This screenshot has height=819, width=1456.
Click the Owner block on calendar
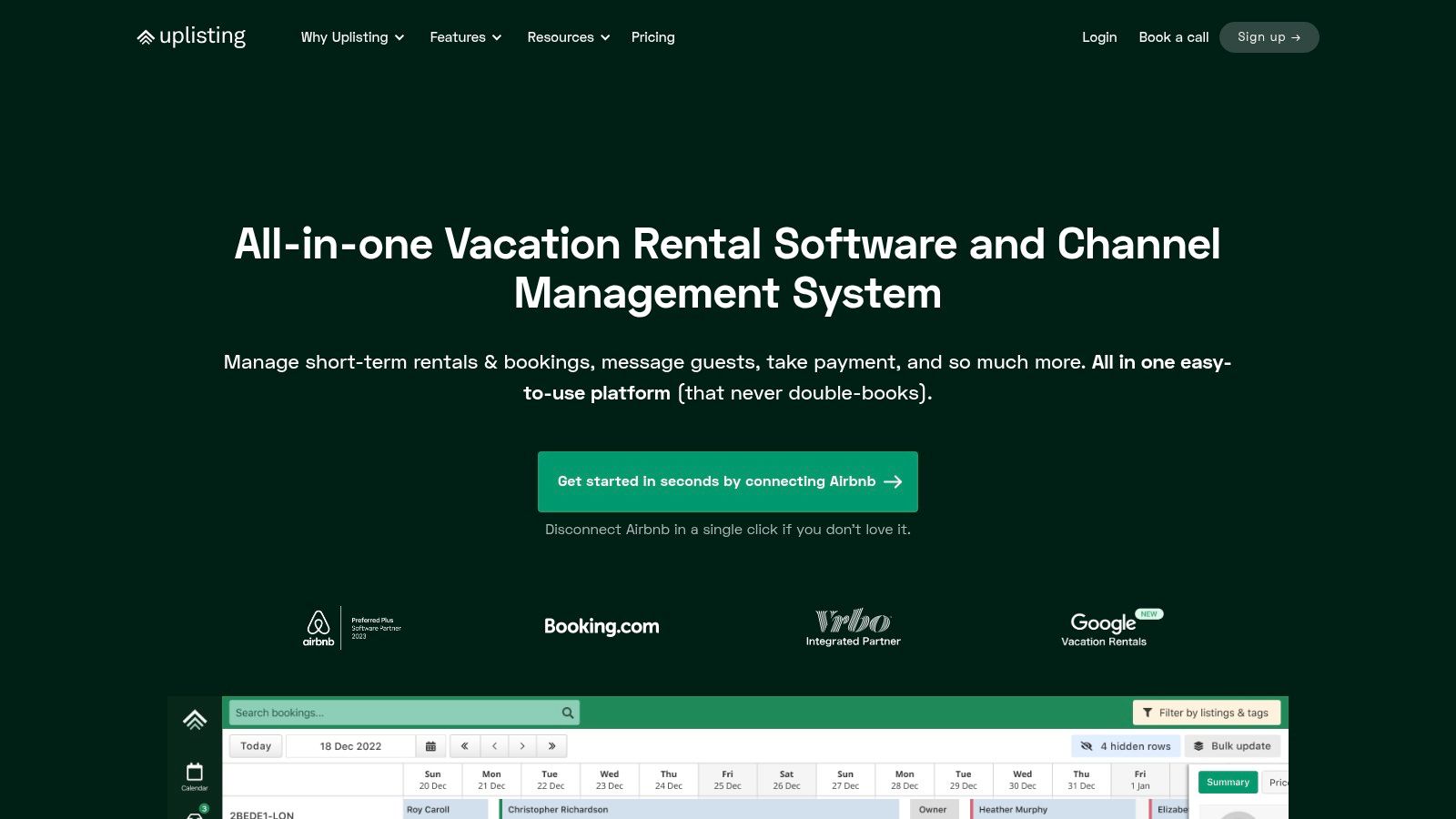point(934,809)
